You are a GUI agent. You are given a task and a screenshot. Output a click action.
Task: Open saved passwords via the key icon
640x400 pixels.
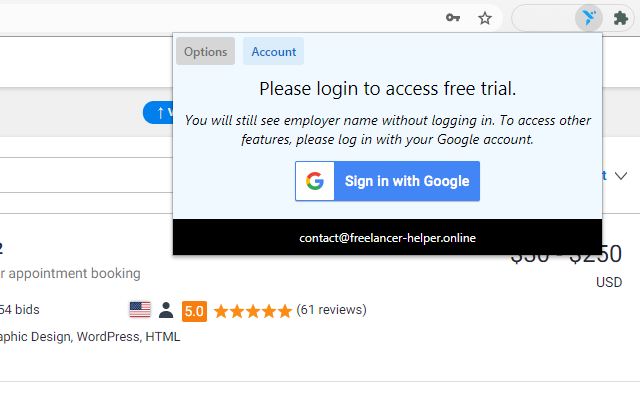click(x=453, y=17)
